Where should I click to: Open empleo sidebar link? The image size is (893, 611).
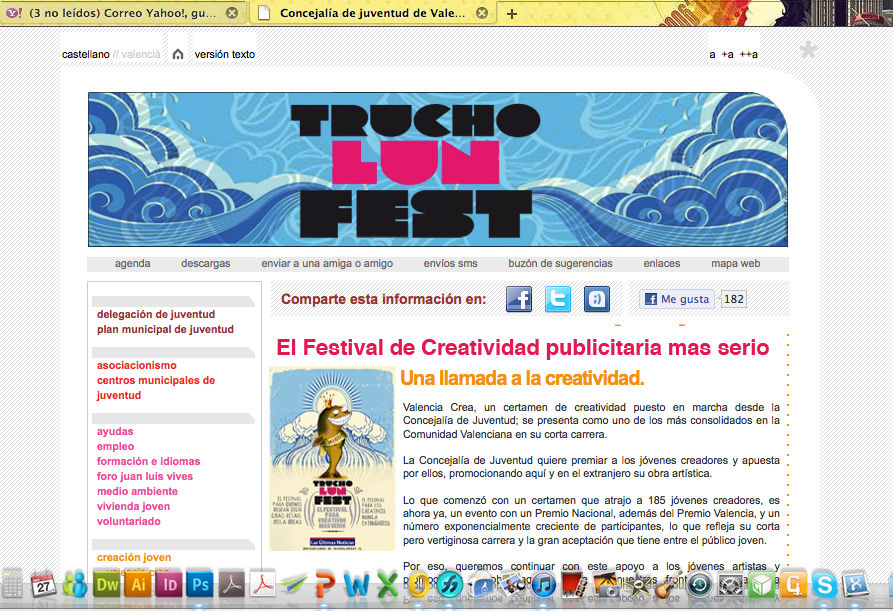(x=116, y=446)
